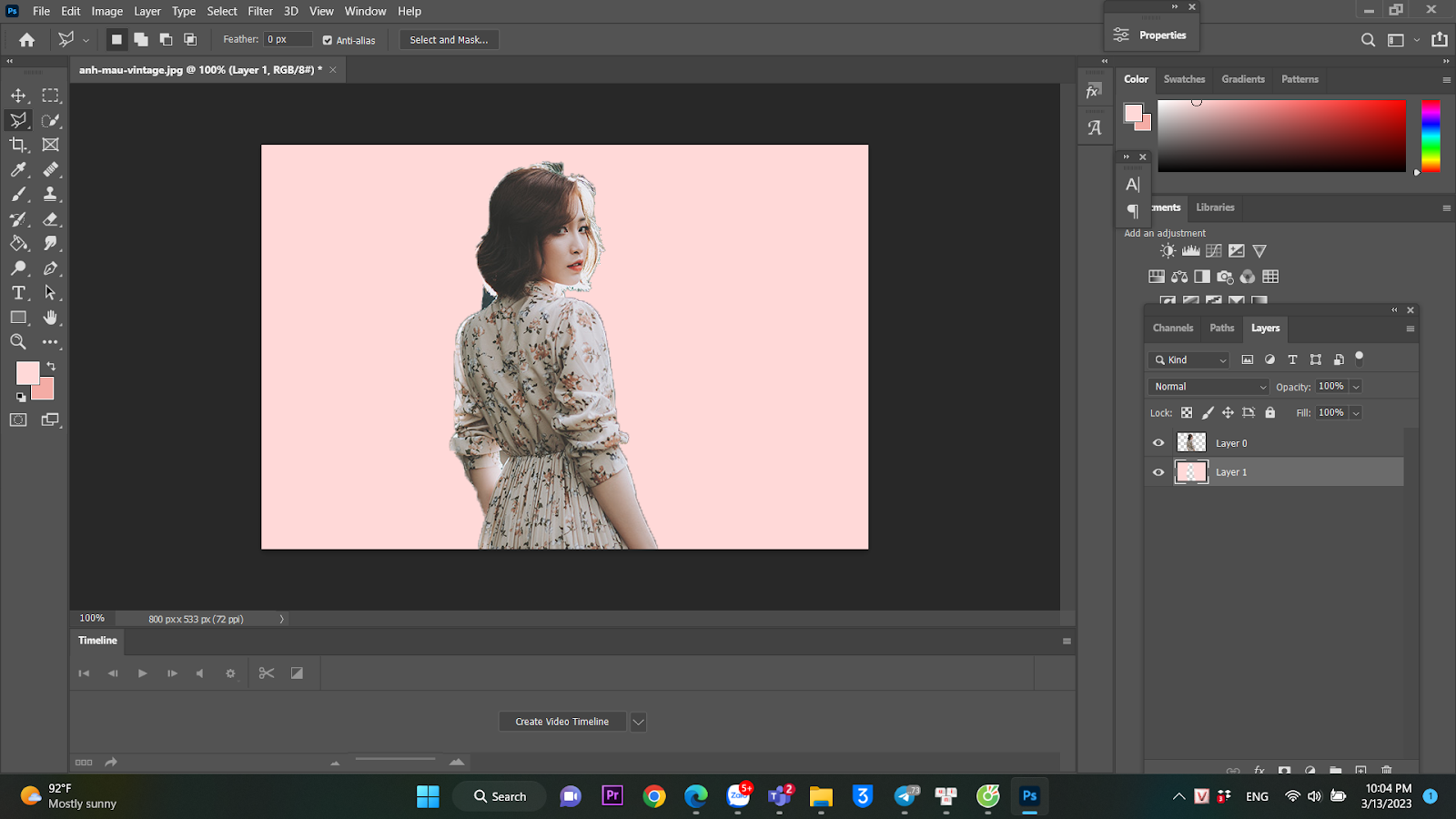The image size is (1456, 819).
Task: Hide Layer 1 visibility eye
Action: tap(1158, 472)
